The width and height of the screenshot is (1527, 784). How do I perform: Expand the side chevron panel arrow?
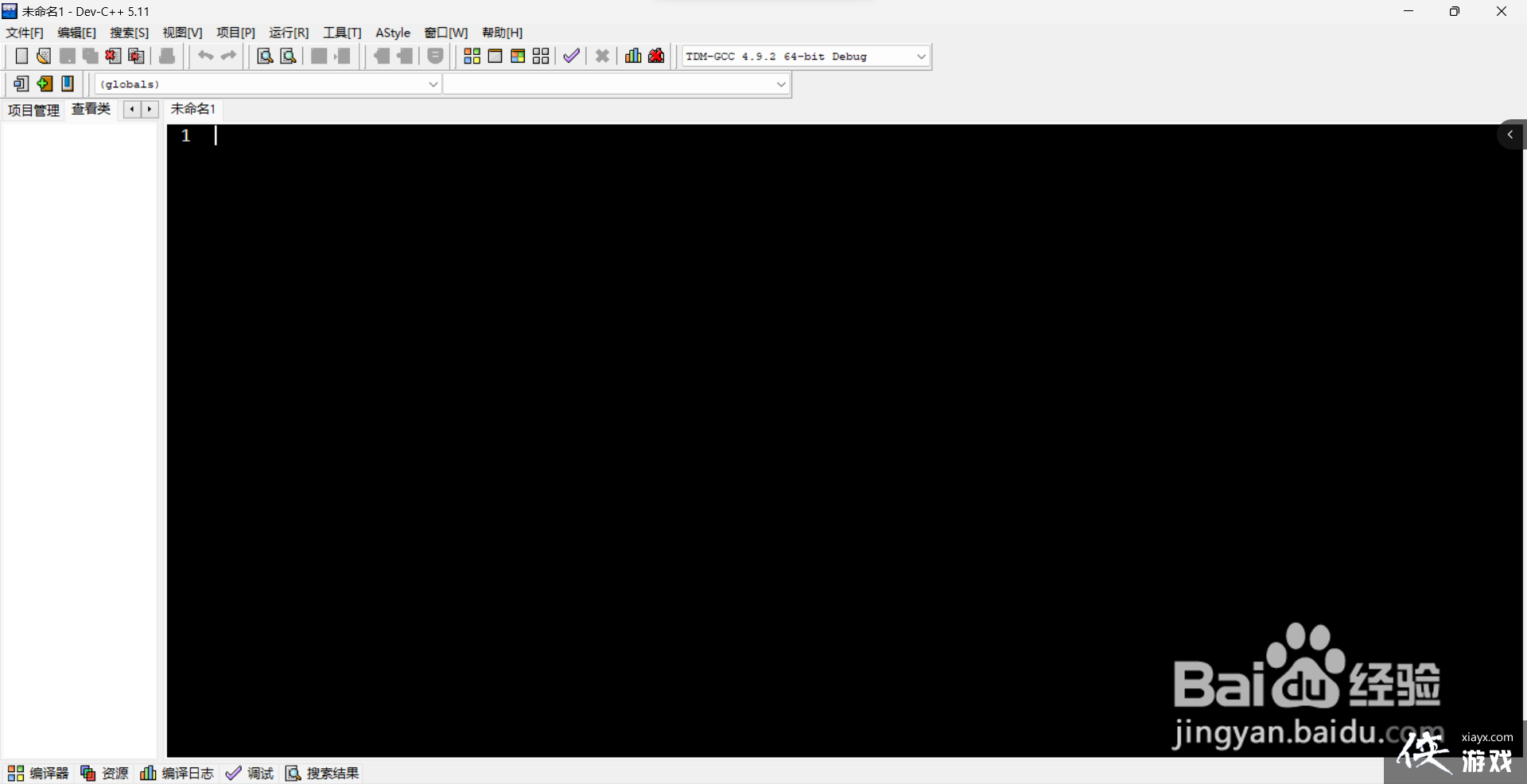(x=1510, y=134)
